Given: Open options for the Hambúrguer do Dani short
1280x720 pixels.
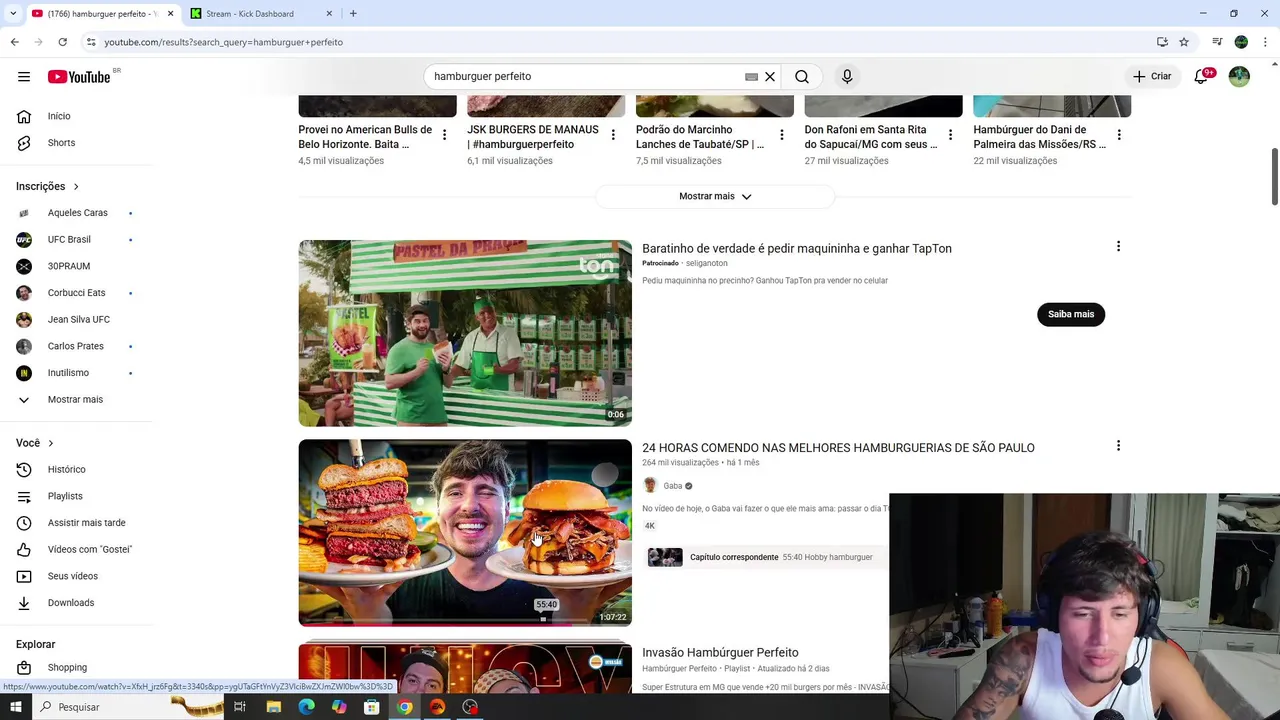Looking at the screenshot, I should (x=1119, y=135).
